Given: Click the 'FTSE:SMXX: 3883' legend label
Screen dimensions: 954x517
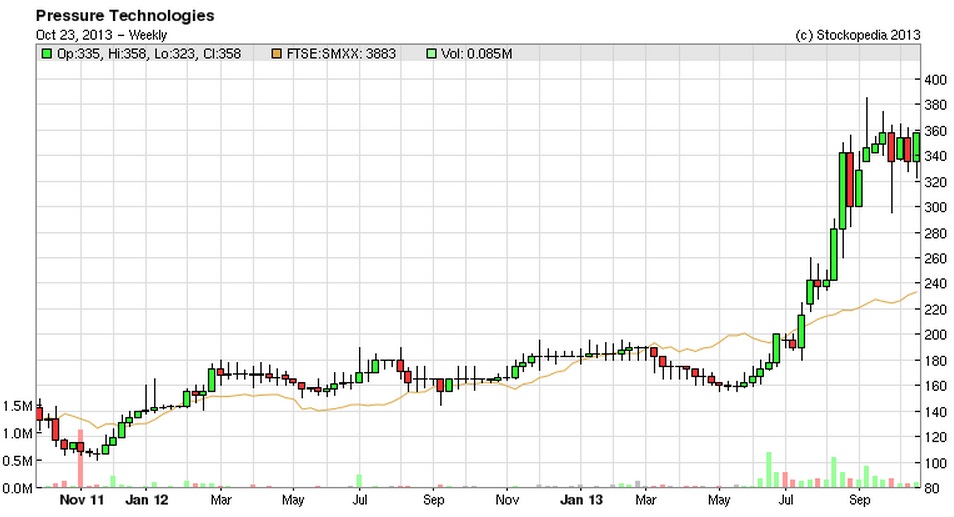Looking at the screenshot, I should click(341, 54).
